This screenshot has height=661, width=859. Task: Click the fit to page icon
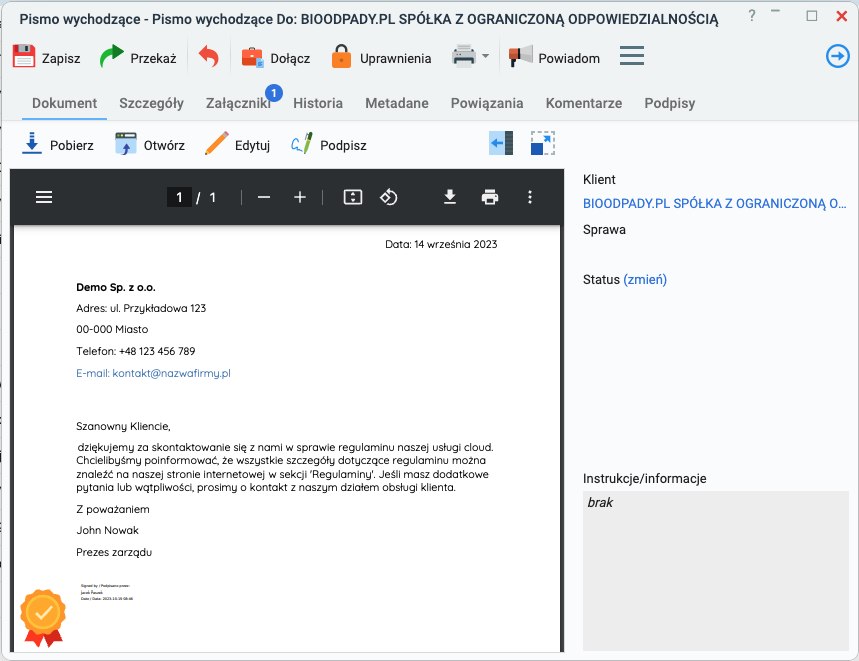(x=353, y=197)
